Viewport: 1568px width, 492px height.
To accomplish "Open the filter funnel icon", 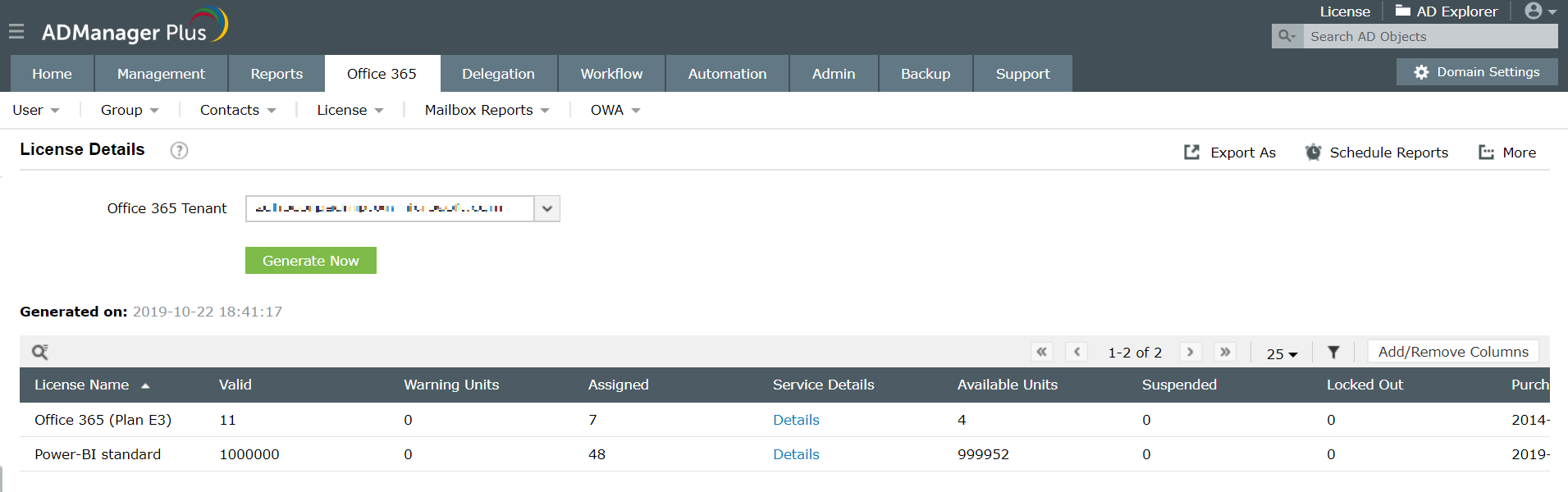I will tap(1333, 352).
